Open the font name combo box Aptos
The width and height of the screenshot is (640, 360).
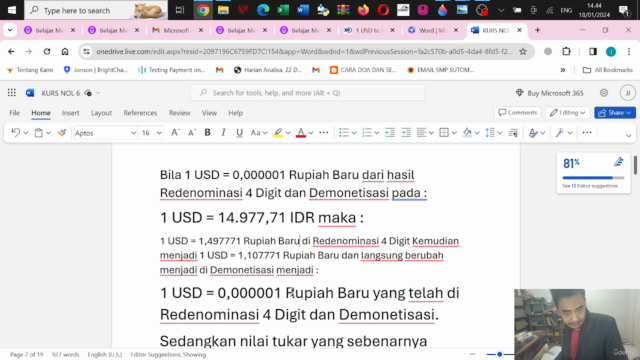(x=105, y=133)
